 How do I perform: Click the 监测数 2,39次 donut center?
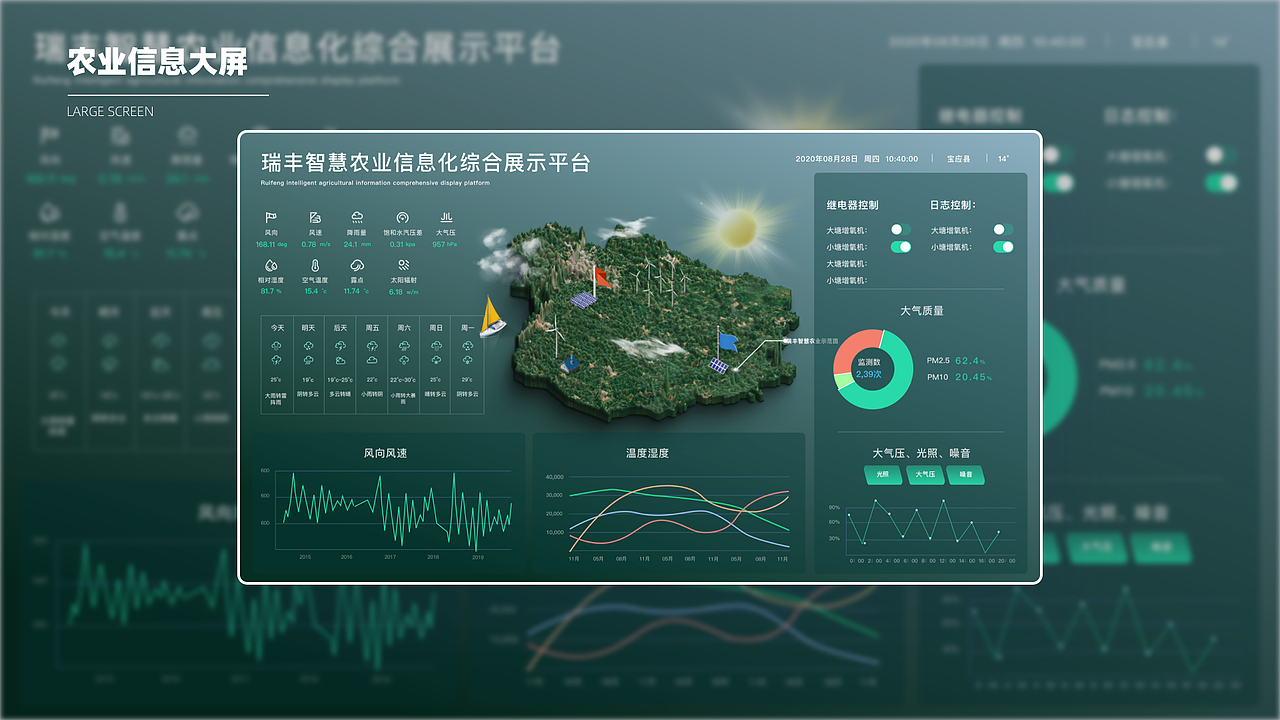coord(869,368)
